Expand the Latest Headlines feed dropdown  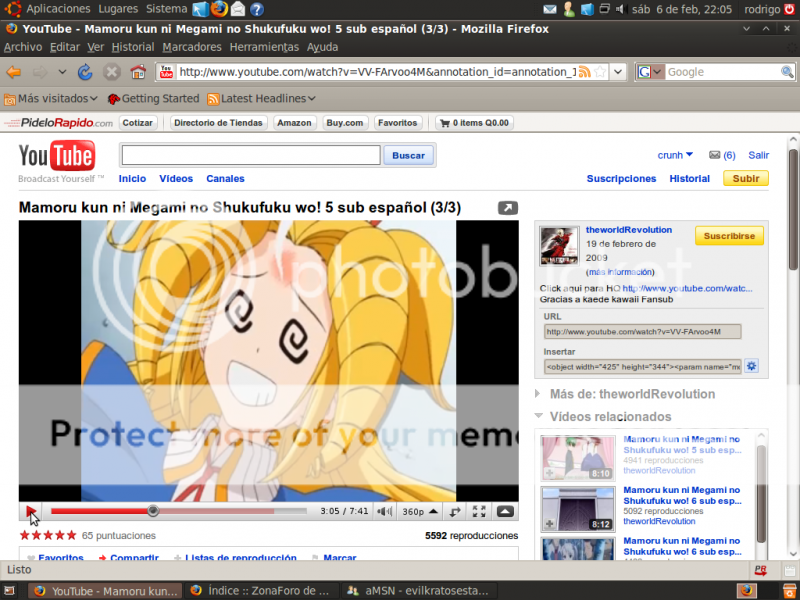coord(261,98)
